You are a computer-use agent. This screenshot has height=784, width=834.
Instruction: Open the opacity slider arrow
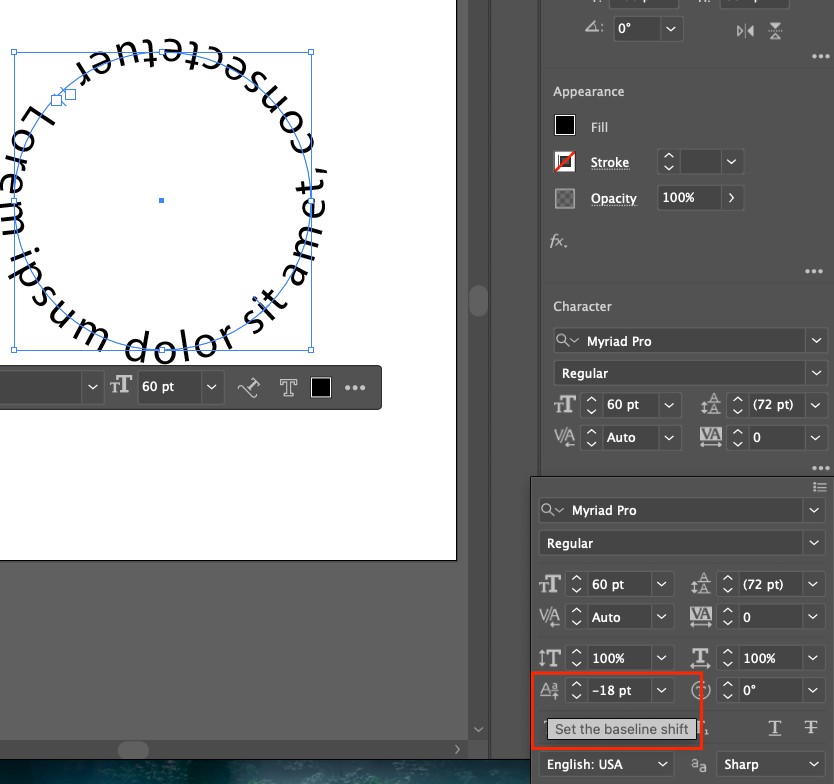pos(732,198)
